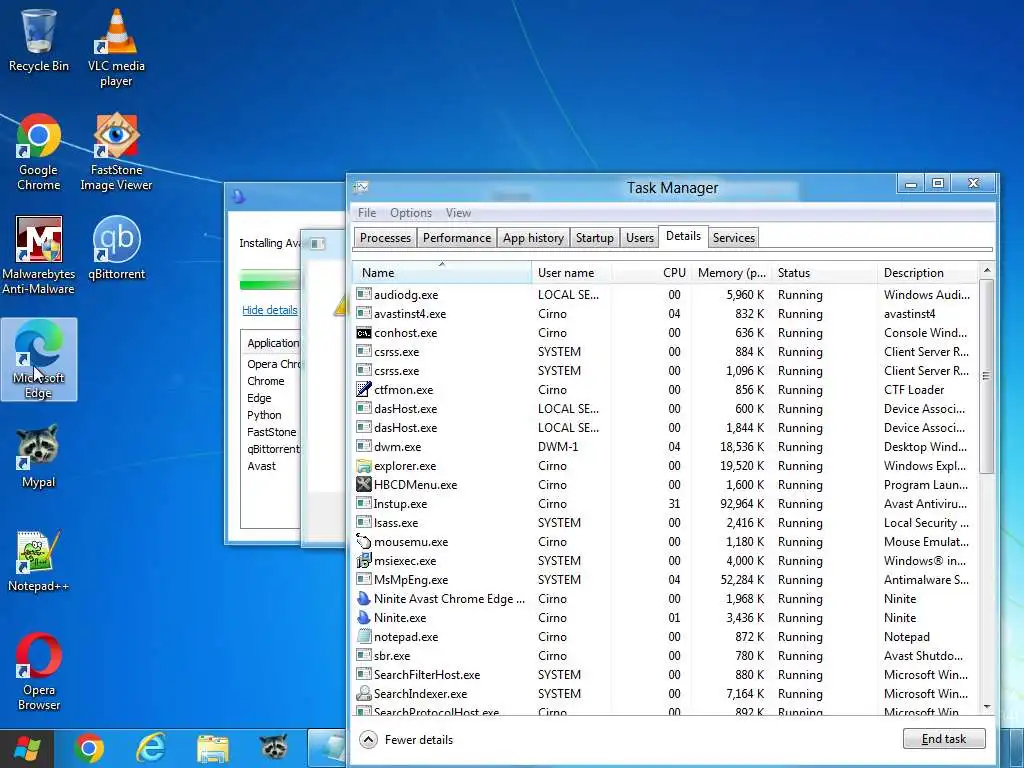Switch to the Performance tab
Viewport: 1024px width, 768px height.
(456, 238)
